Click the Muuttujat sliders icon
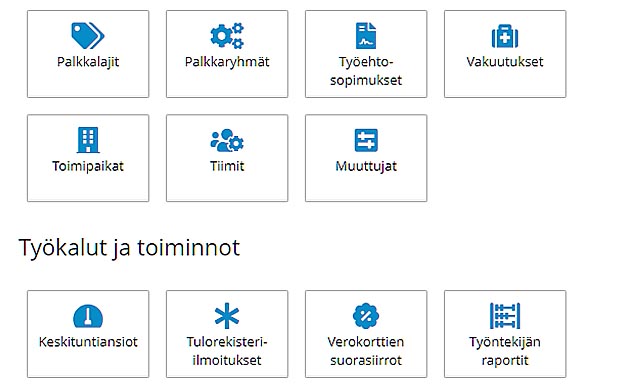The image size is (640, 385). coord(366,140)
